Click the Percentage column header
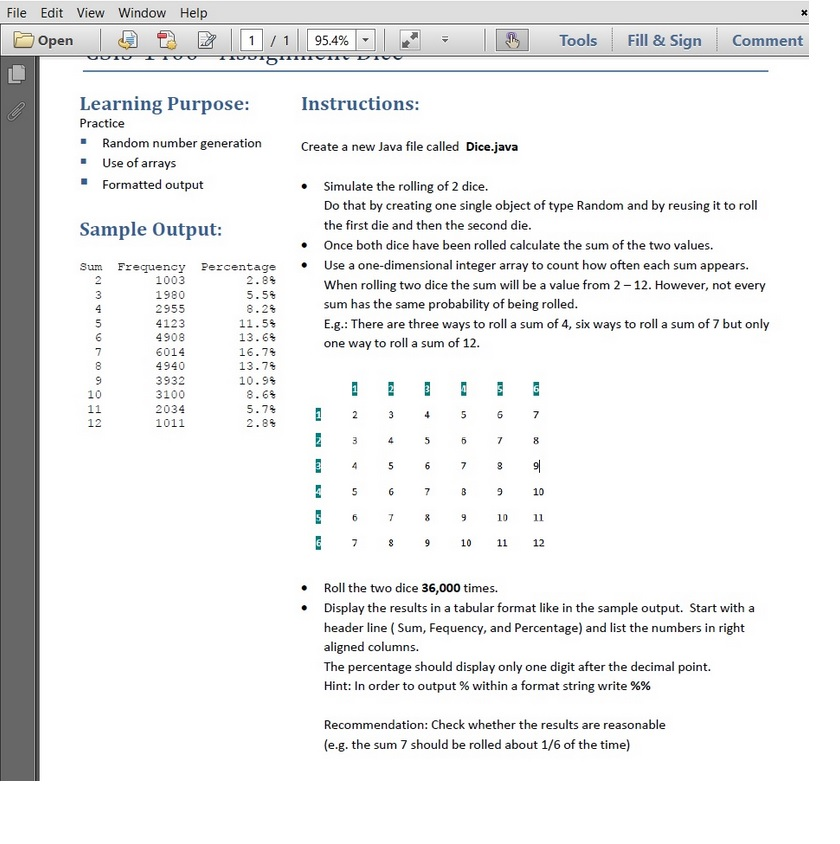This screenshot has height=844, width=840. [238, 267]
